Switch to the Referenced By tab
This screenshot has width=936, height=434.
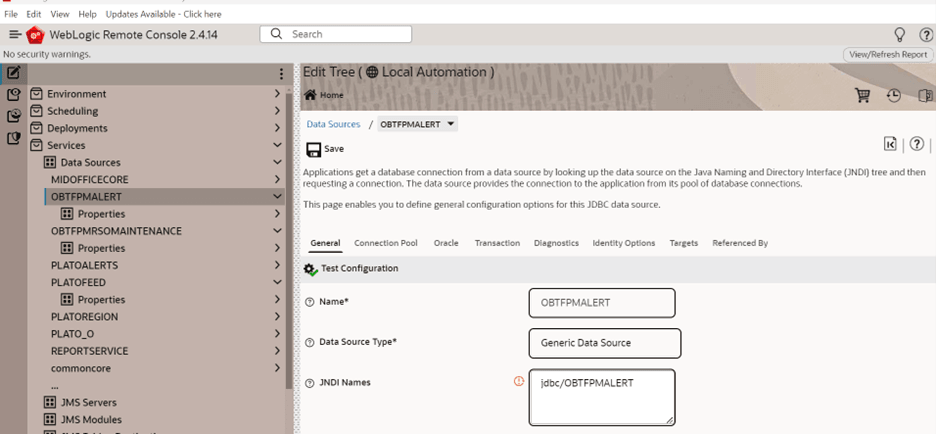(x=740, y=243)
